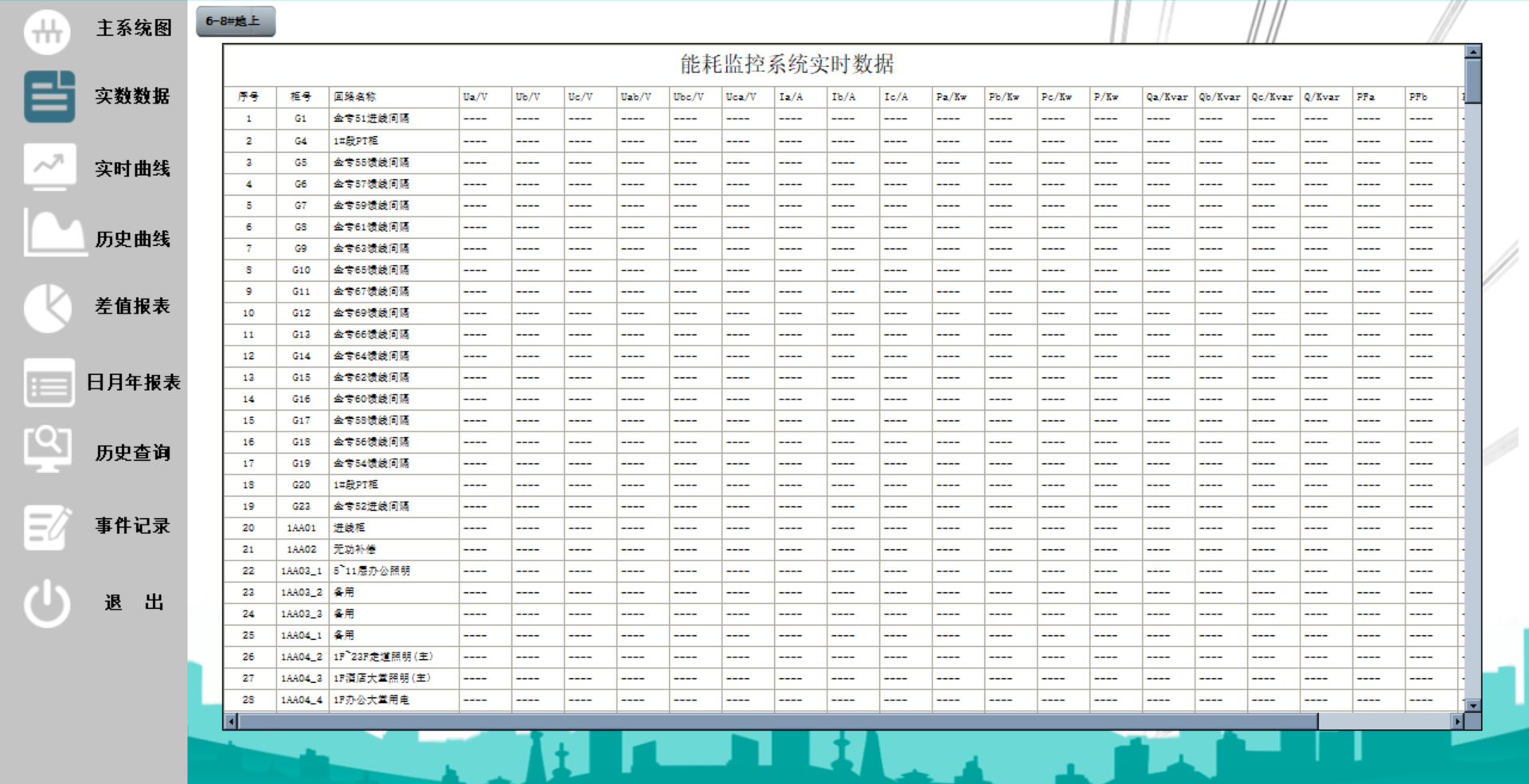Open the 差值报表 pie chart icon

pyautogui.click(x=48, y=306)
